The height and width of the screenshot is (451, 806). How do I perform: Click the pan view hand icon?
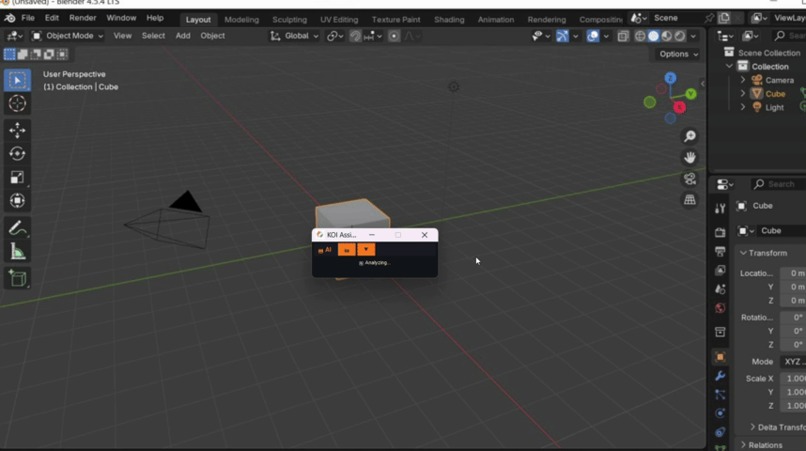coord(690,157)
